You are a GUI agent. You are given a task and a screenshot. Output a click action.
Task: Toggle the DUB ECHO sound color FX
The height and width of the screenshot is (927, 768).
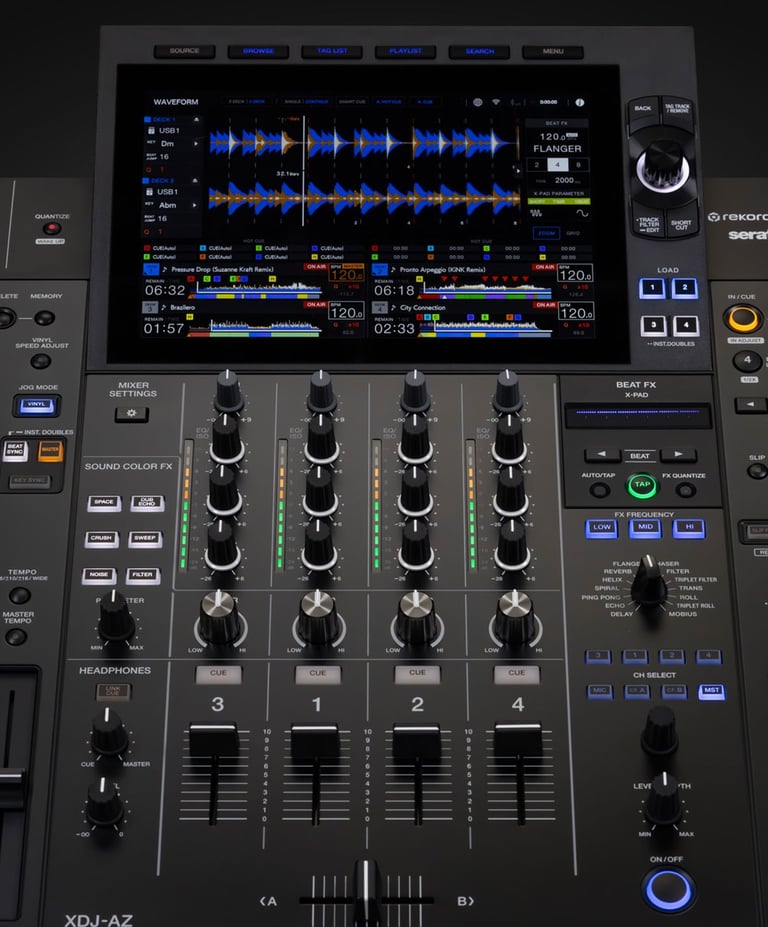(x=147, y=503)
